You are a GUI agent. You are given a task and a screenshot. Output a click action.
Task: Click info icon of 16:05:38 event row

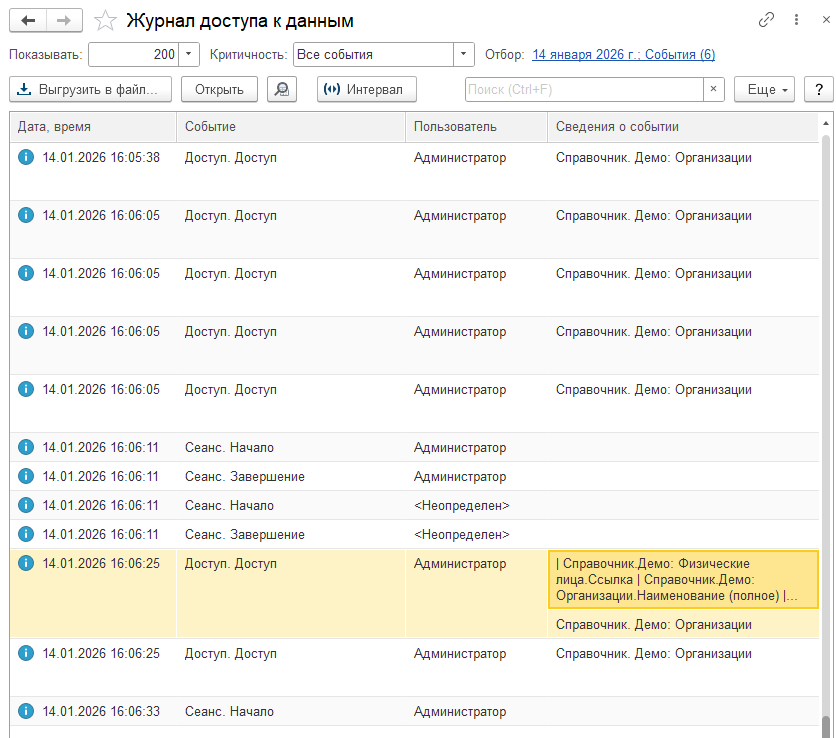[26, 157]
